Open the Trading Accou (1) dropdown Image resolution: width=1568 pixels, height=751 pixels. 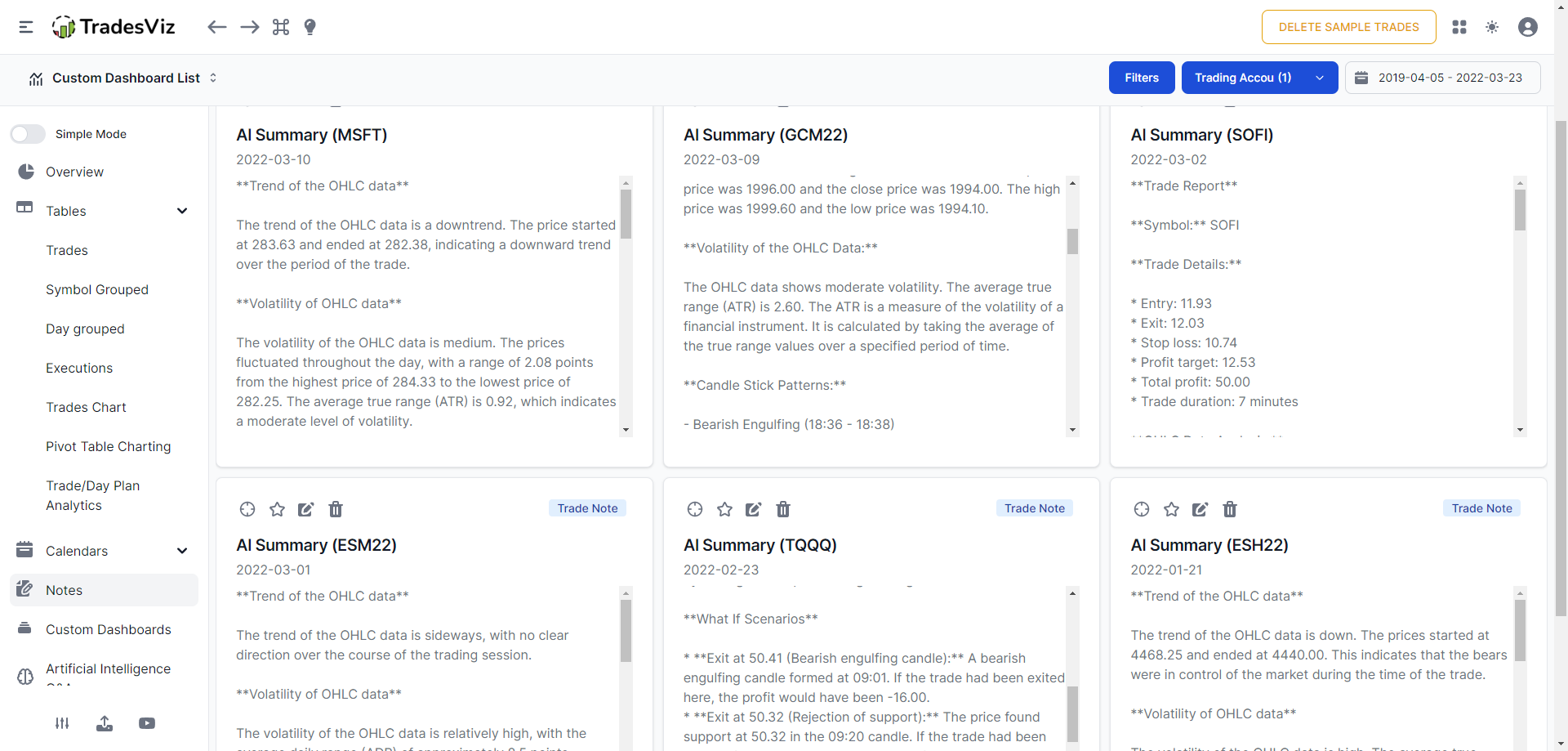pyautogui.click(x=1259, y=78)
